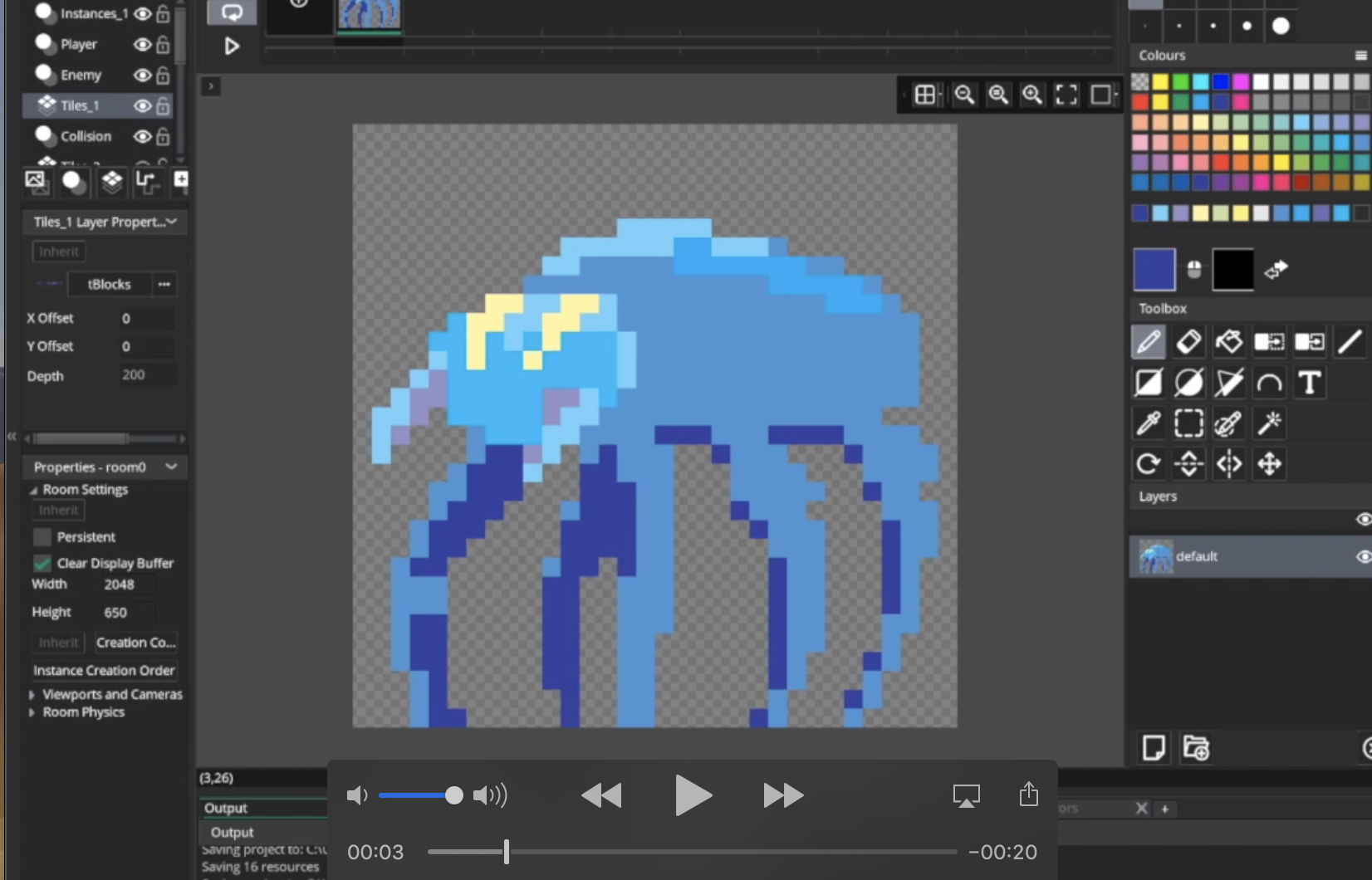This screenshot has height=880, width=1372.
Task: Select the Rectangle Selection tool
Action: pos(1188,423)
